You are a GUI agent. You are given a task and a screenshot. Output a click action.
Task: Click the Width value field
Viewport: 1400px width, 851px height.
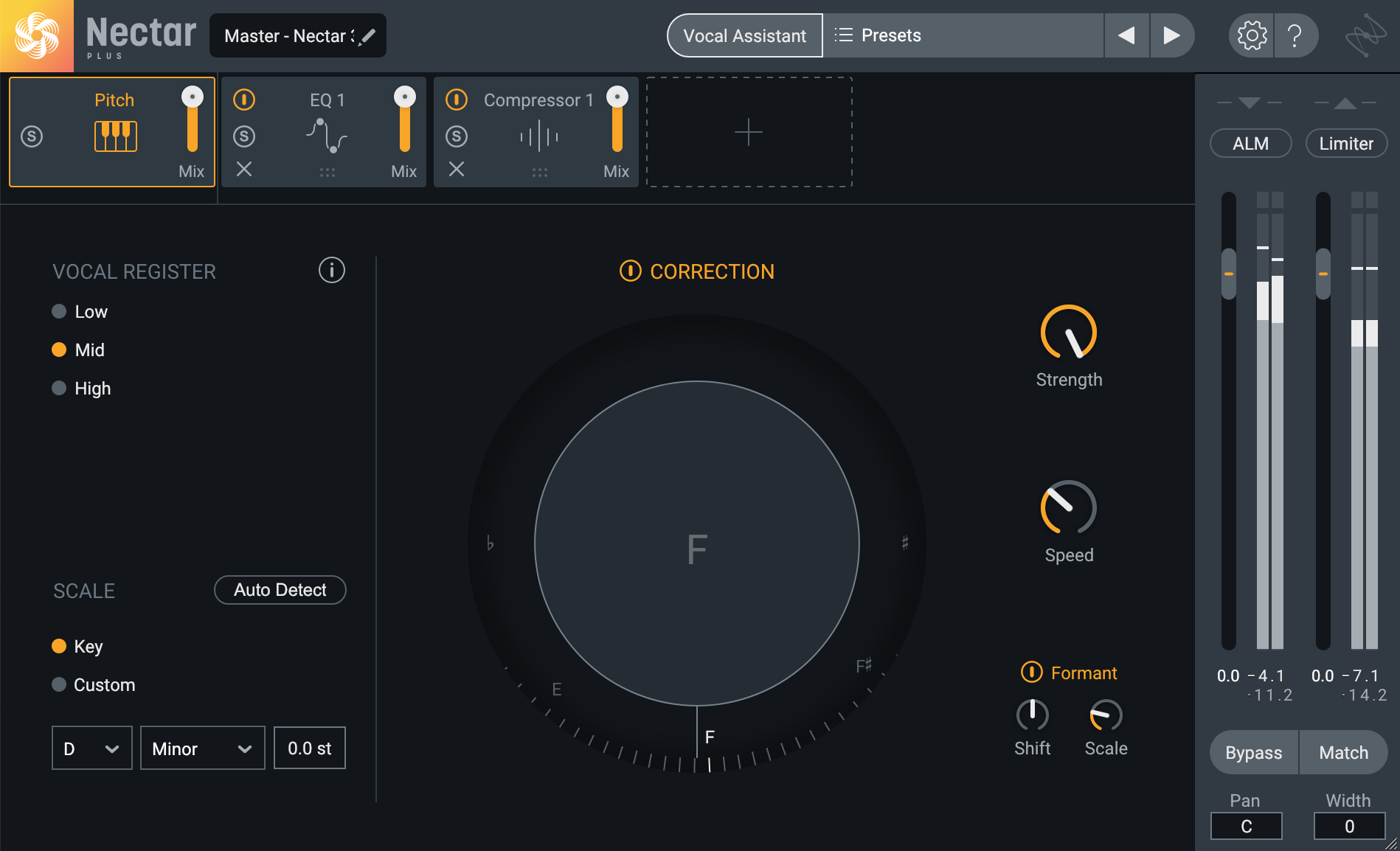[x=1349, y=826]
